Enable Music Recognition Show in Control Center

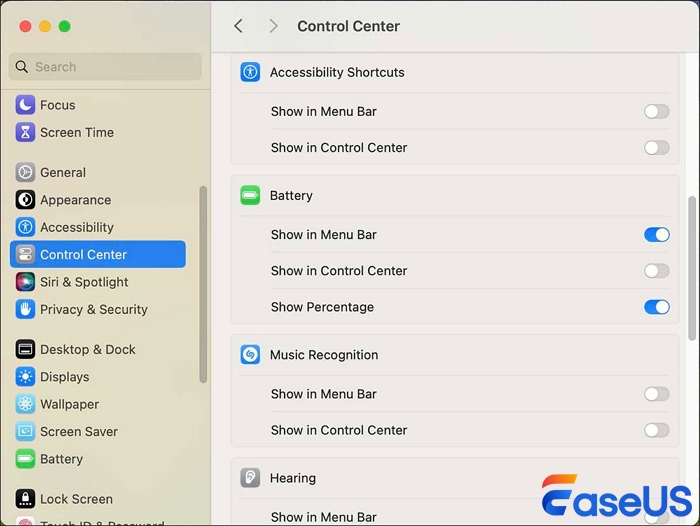(x=656, y=430)
